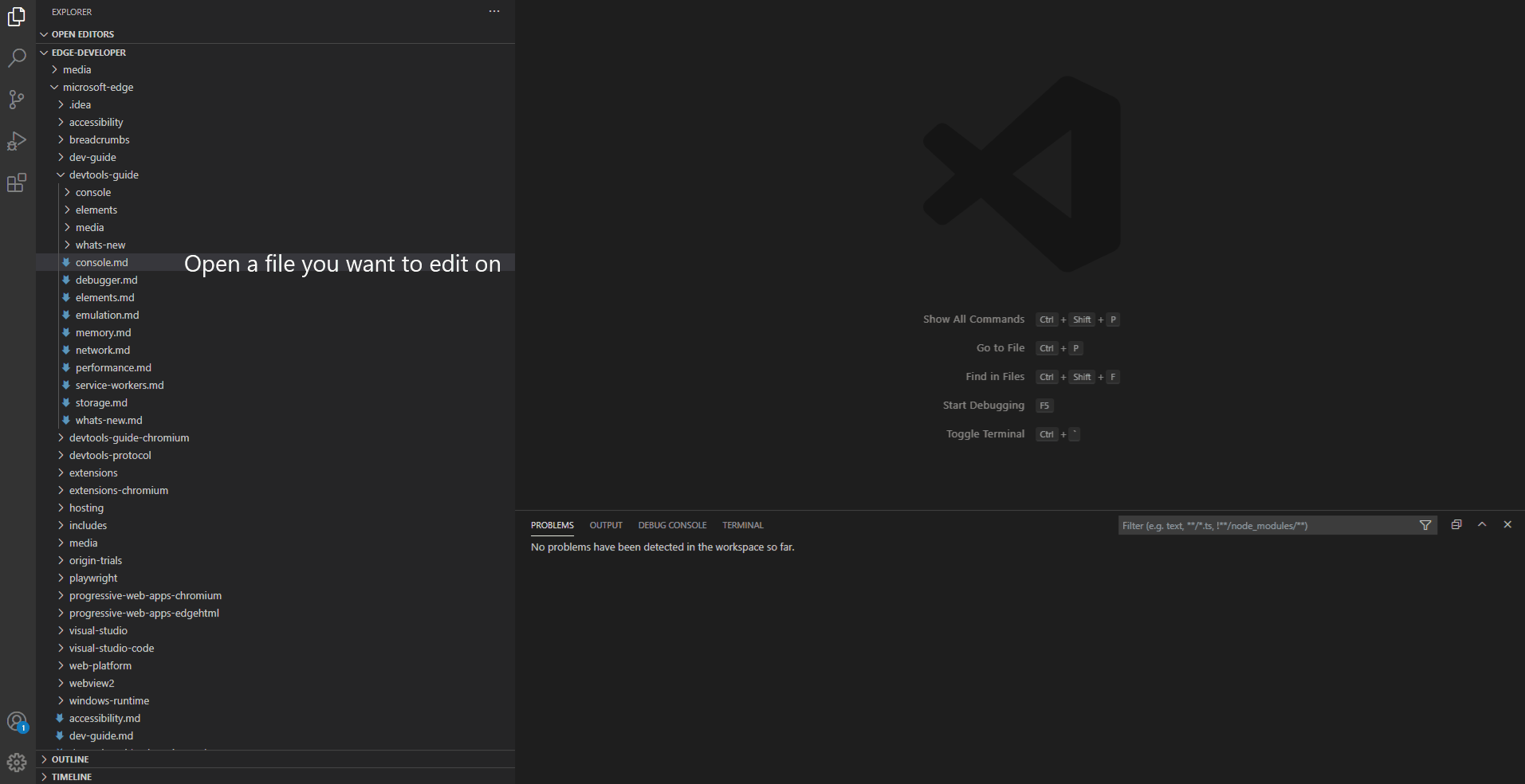Open the service-workers.md file
This screenshot has width=1525, height=784.
(120, 385)
